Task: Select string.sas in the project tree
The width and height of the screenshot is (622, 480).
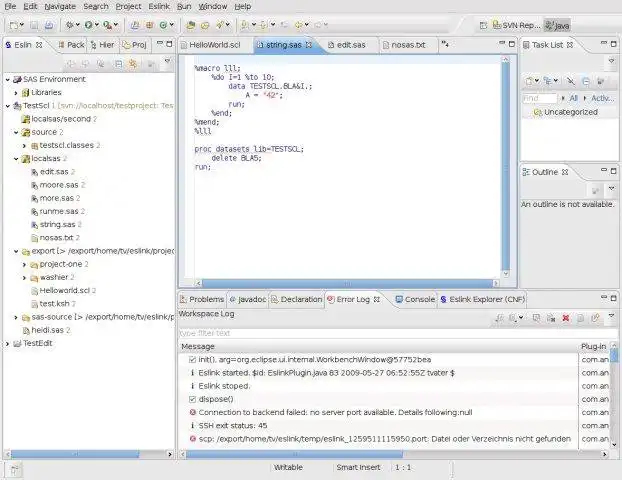Action: (57, 225)
